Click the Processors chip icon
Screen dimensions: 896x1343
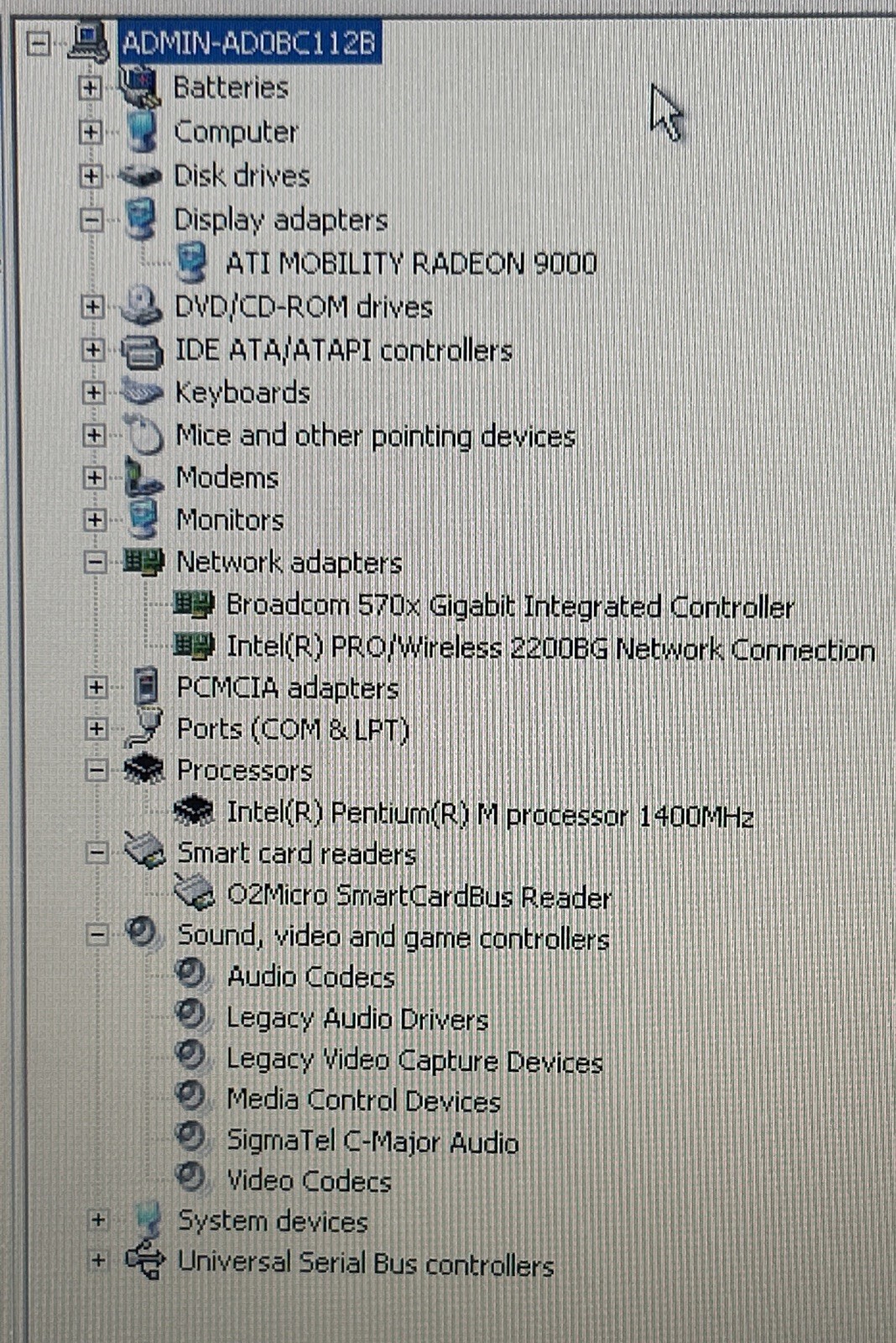tap(144, 769)
